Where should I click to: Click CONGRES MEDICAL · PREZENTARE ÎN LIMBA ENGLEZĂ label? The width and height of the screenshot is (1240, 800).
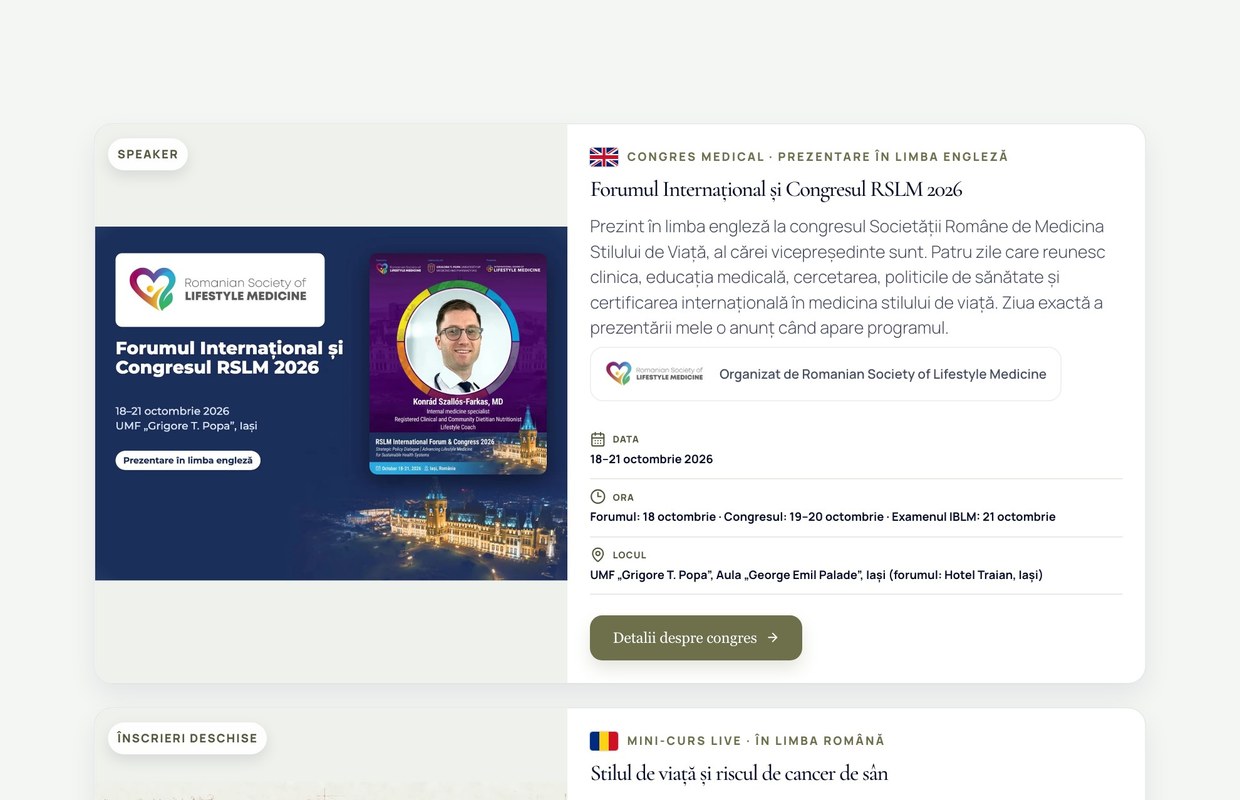tap(818, 157)
